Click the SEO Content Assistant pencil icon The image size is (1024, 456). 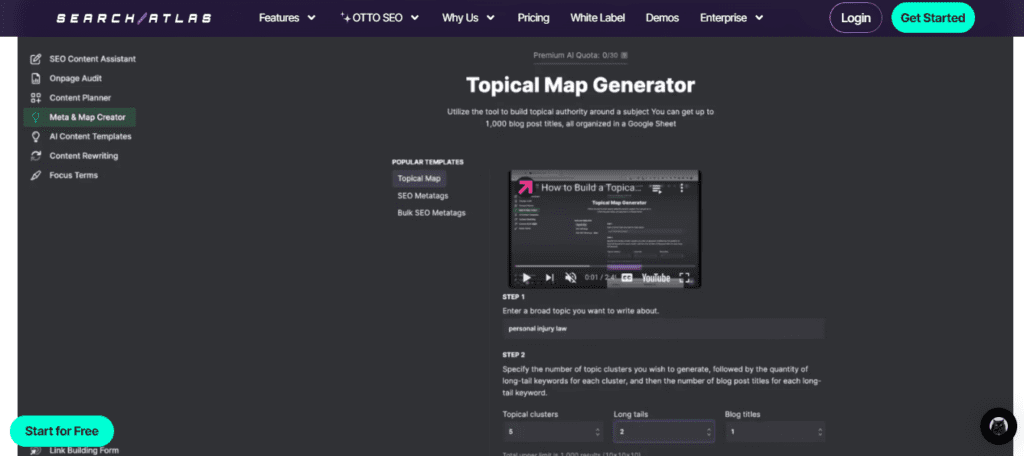coord(36,59)
